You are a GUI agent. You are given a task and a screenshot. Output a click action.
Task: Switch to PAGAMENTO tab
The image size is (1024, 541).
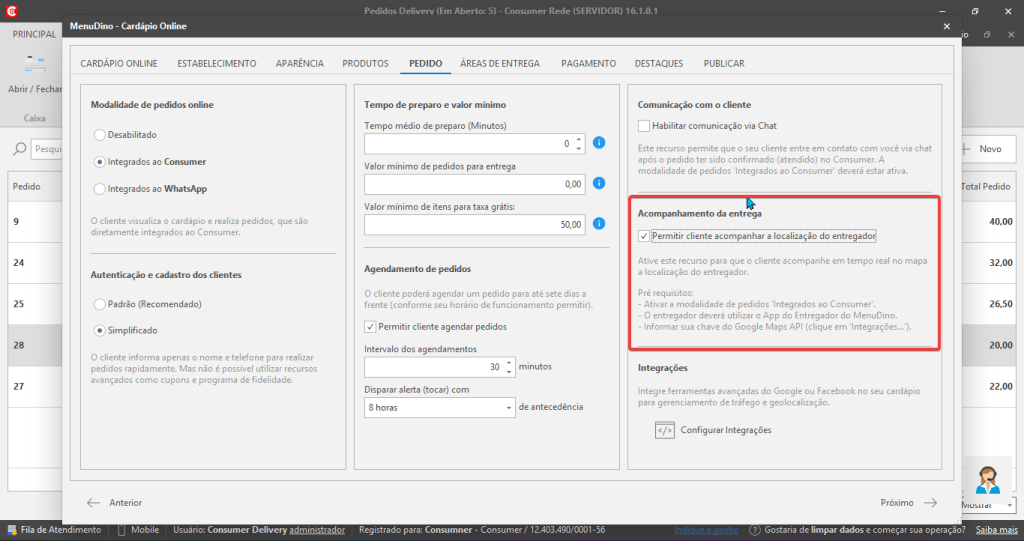588,63
